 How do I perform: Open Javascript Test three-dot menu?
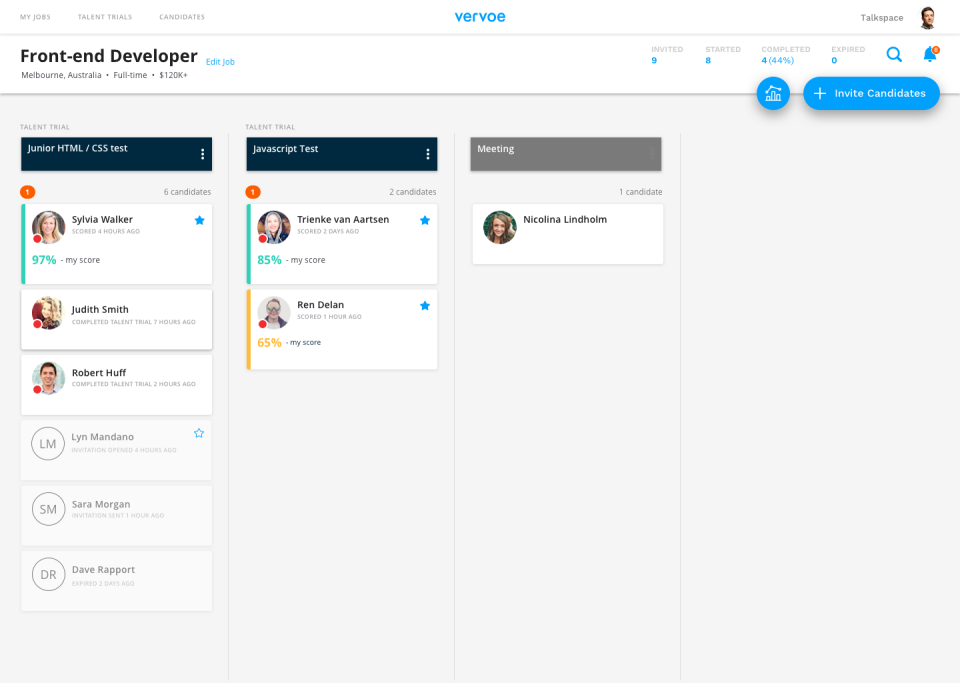coord(428,154)
